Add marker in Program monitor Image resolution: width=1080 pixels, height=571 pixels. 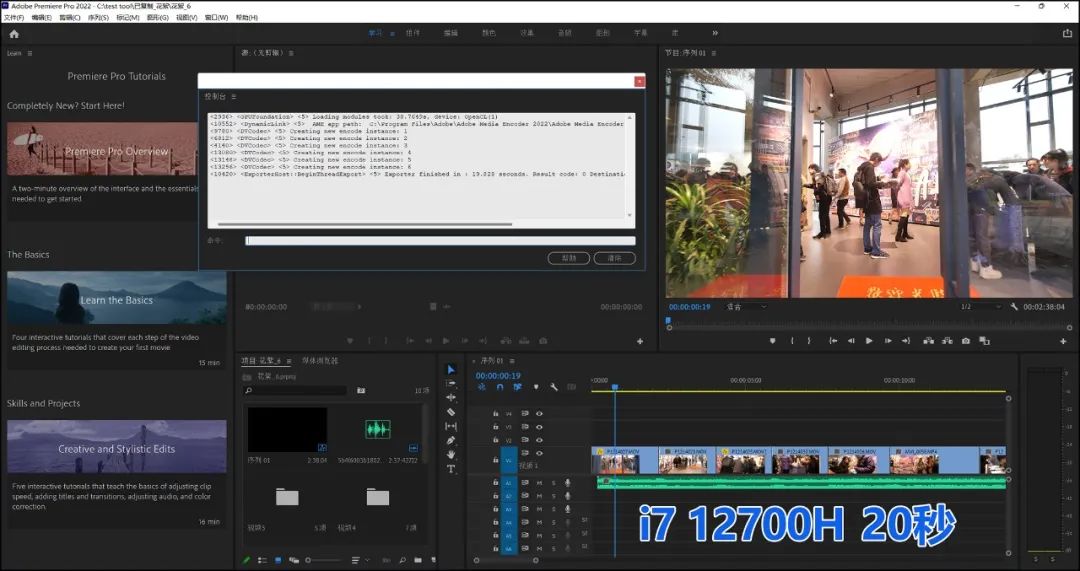773,341
